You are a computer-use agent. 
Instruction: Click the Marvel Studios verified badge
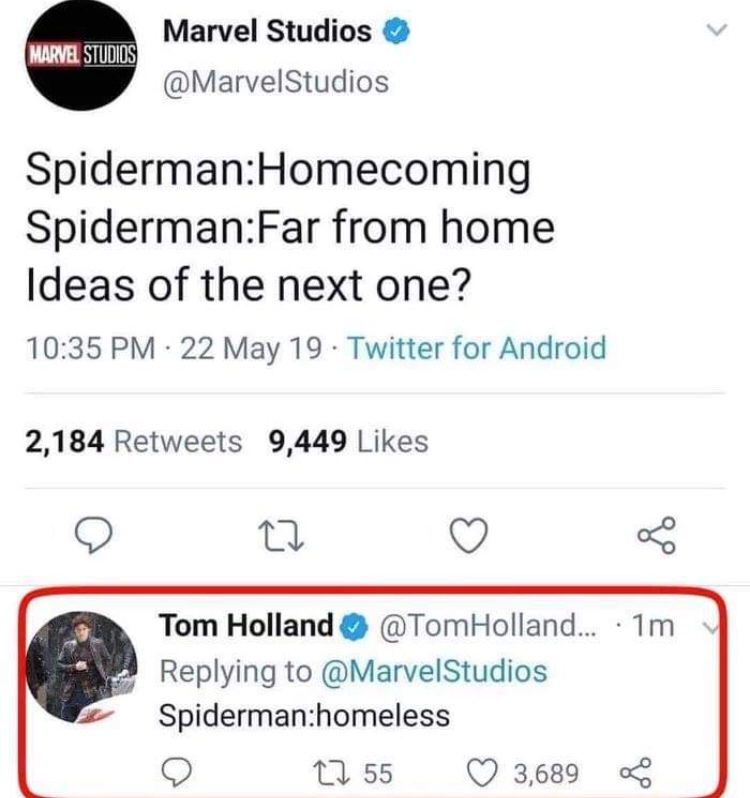pyautogui.click(x=396, y=33)
